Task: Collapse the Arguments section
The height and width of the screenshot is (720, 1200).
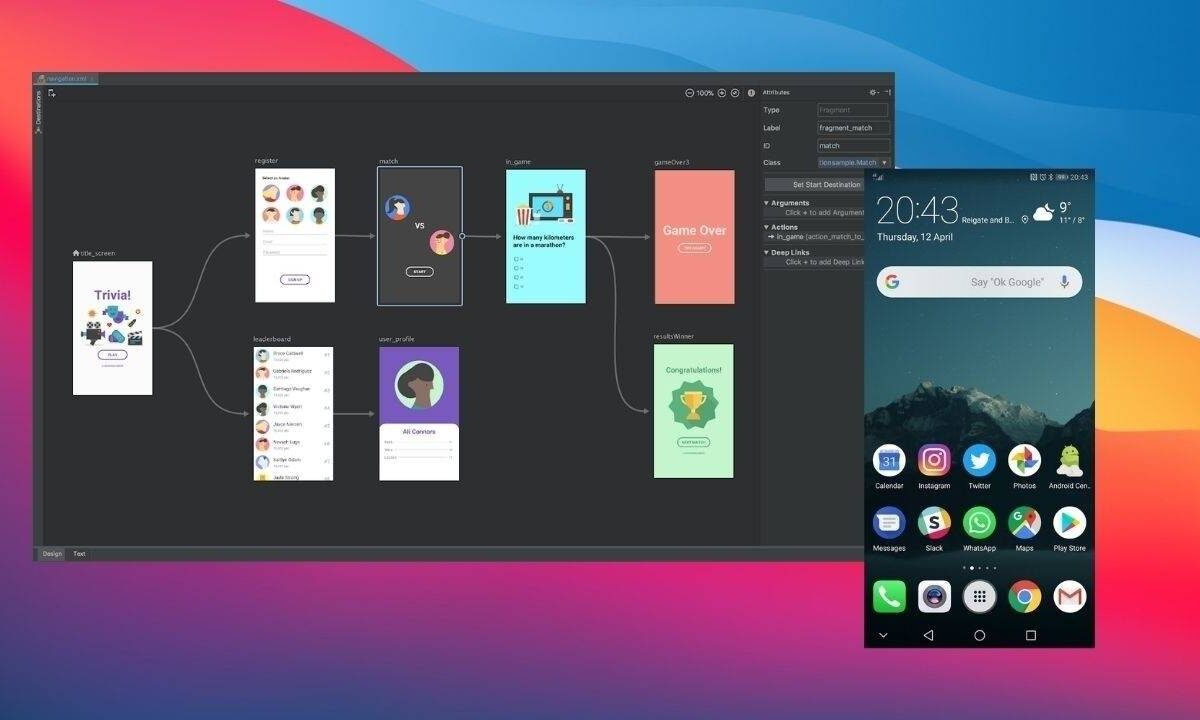Action: point(767,203)
